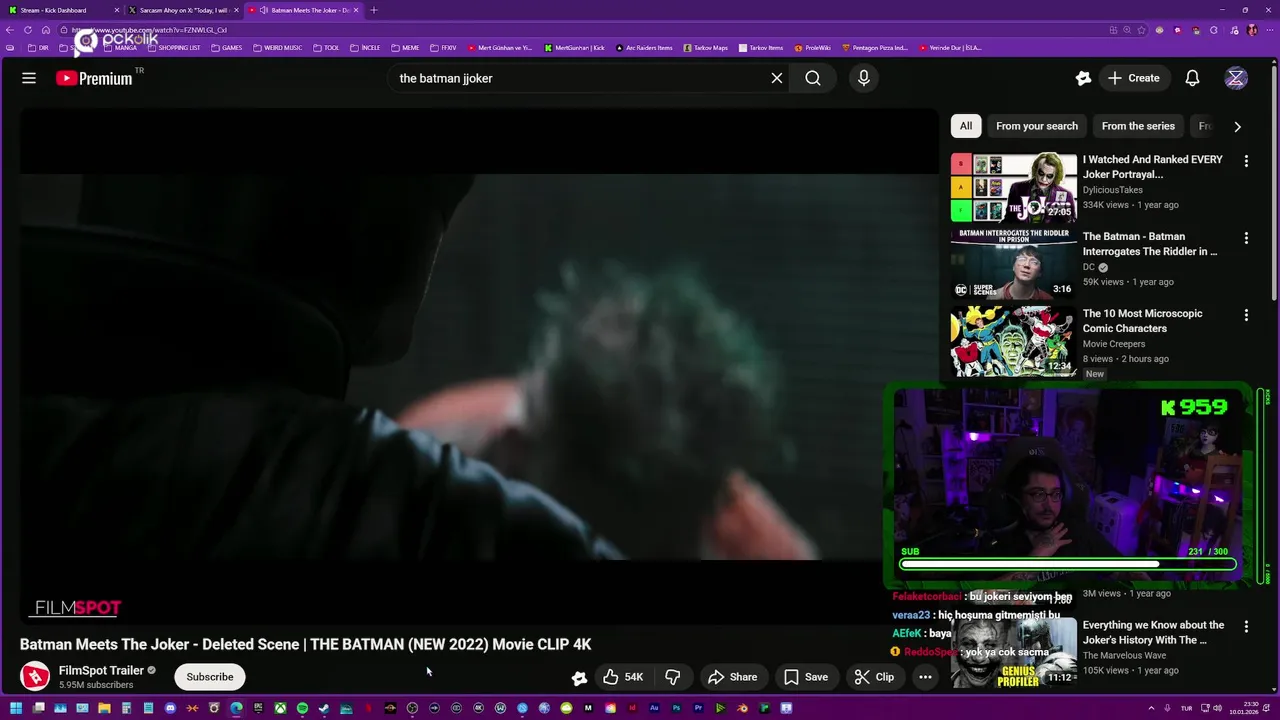
Task: Like the video with the thumbs up
Action: 622,677
